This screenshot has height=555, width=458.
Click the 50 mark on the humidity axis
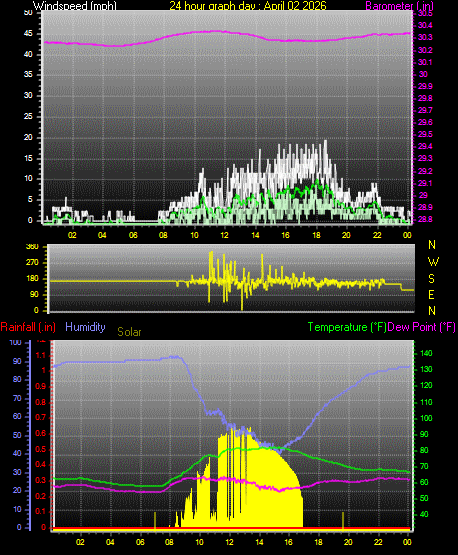pos(17,435)
